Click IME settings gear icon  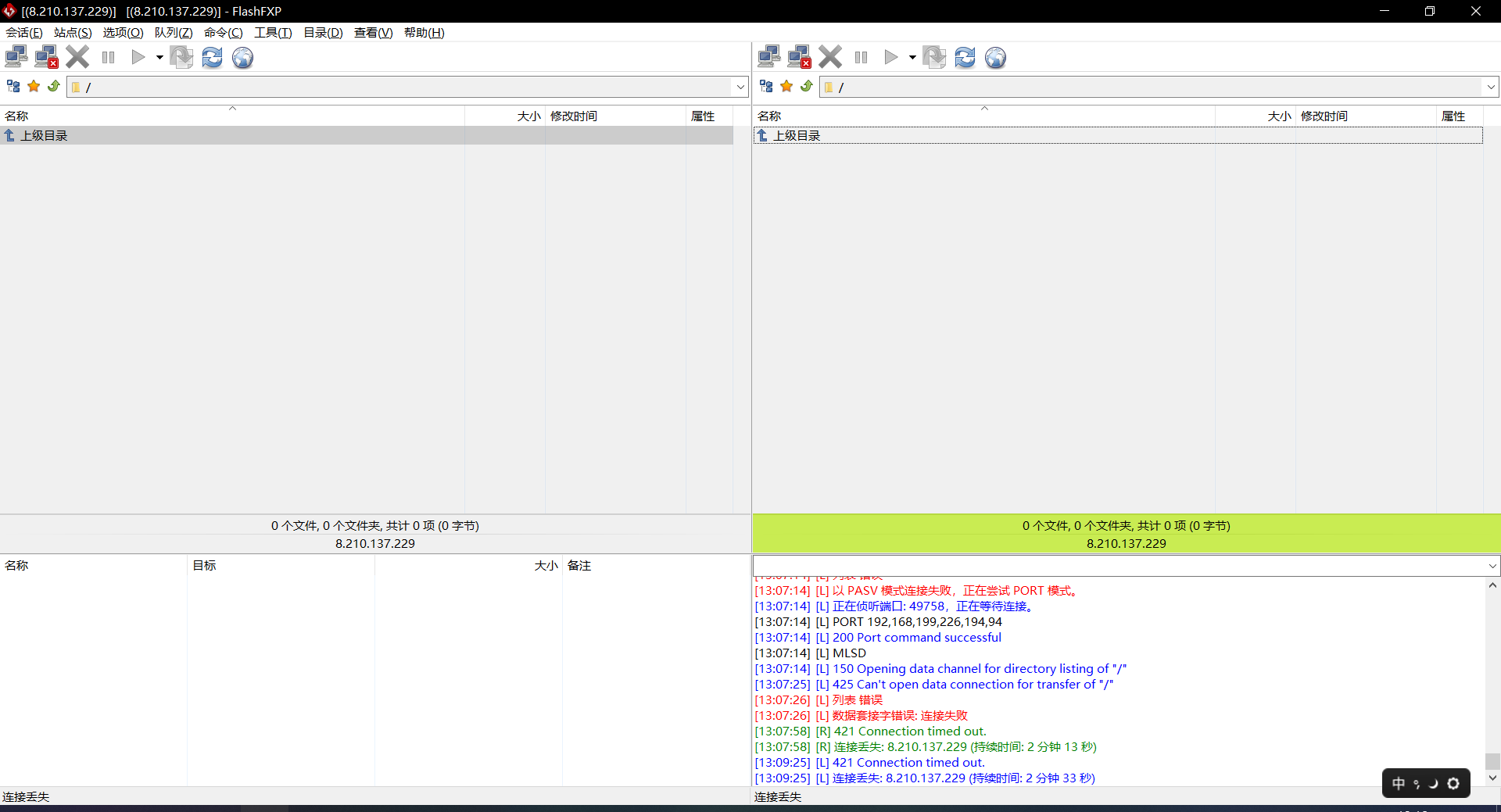coord(1453,783)
